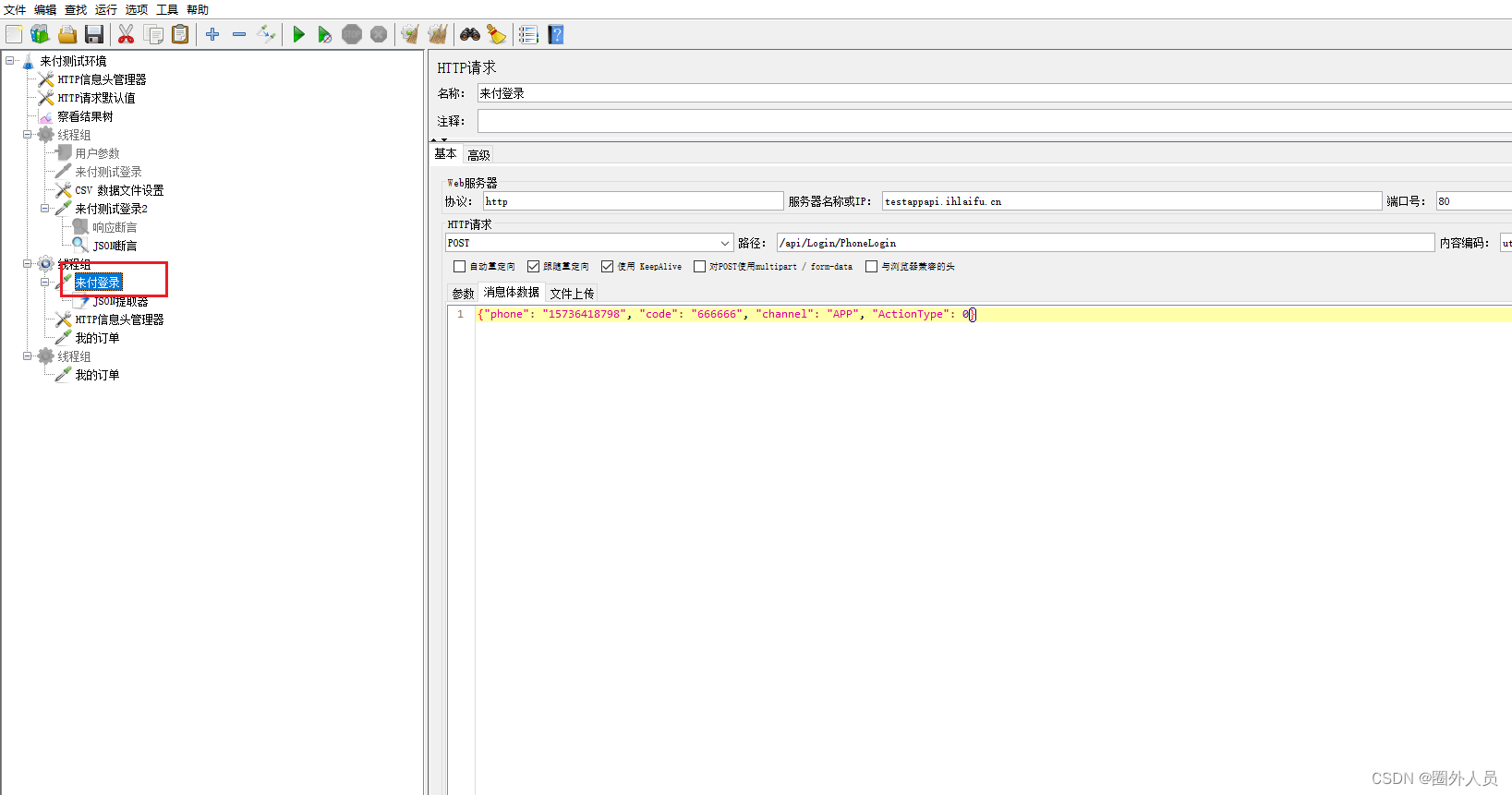
Task: Switch to the 文件上传 tab
Action: (x=572, y=294)
